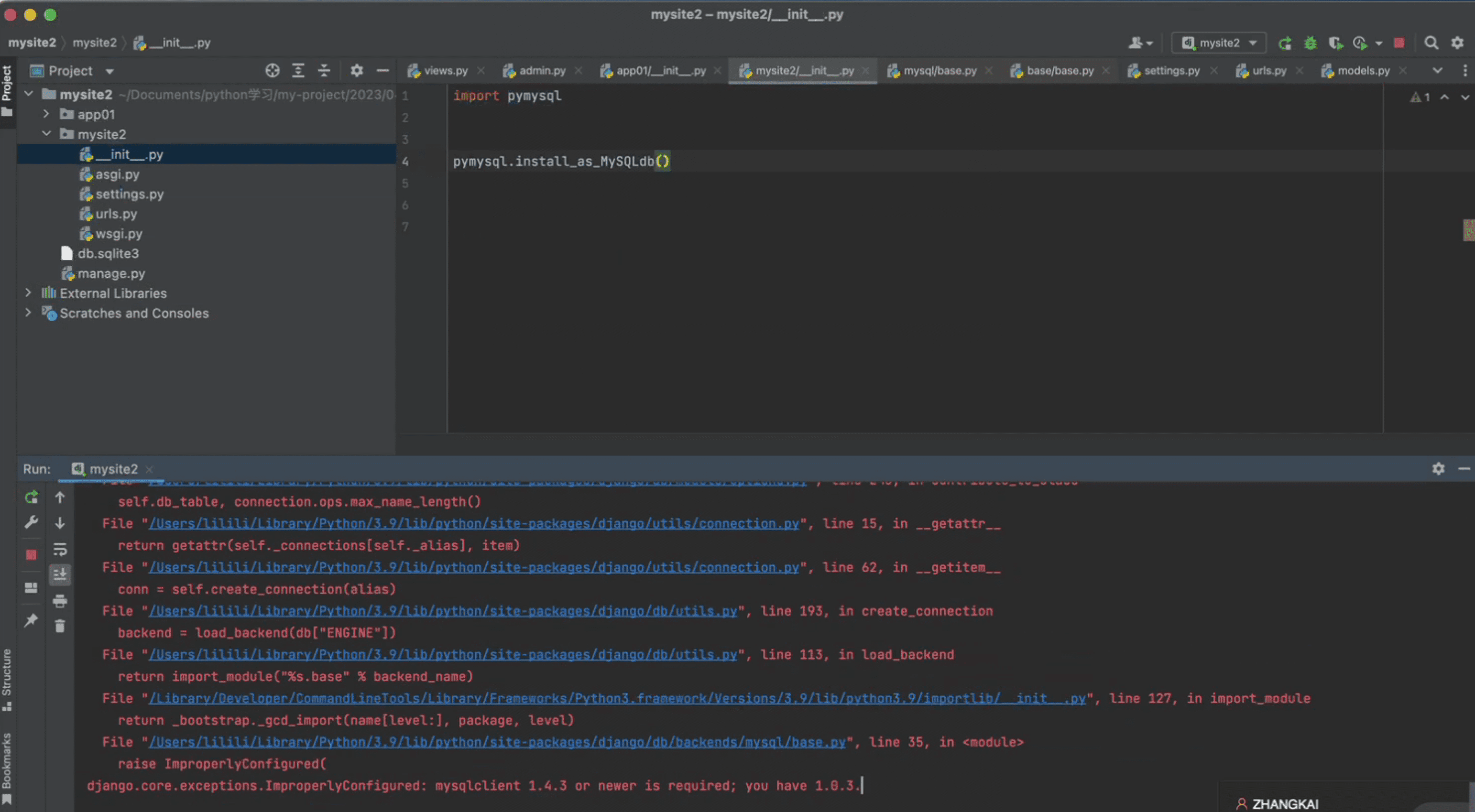The image size is (1475, 812).
Task: Toggle soft-wrap in Run console
Action: click(x=60, y=549)
